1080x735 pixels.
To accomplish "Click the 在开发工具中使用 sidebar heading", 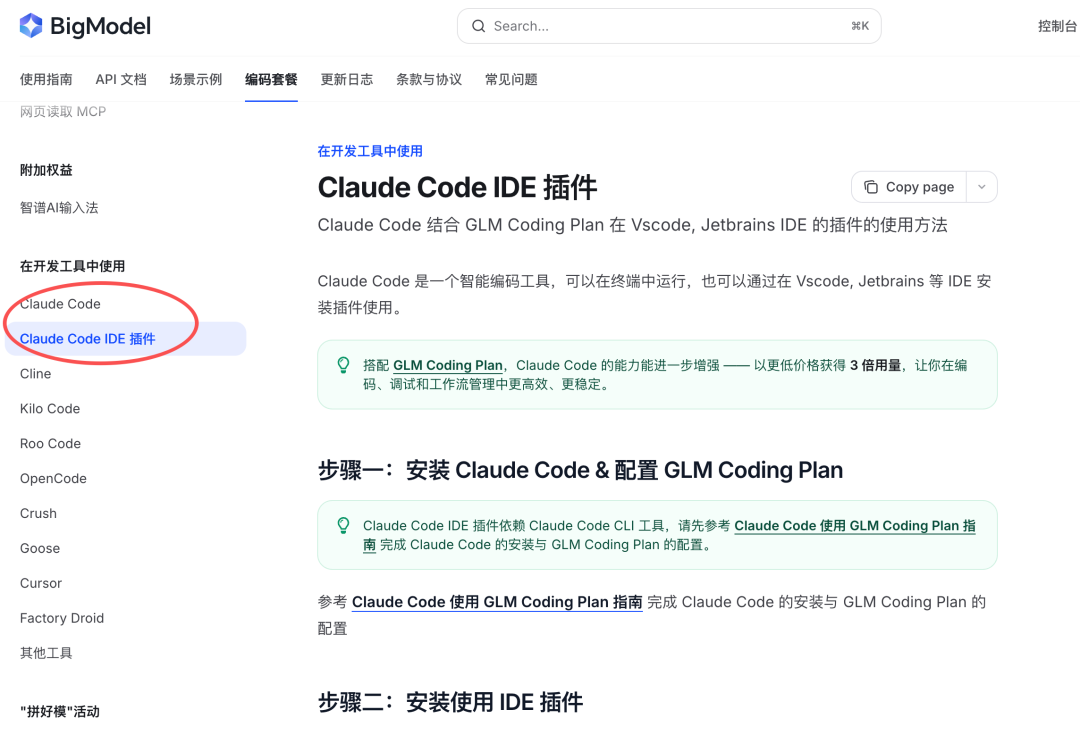I will click(72, 266).
